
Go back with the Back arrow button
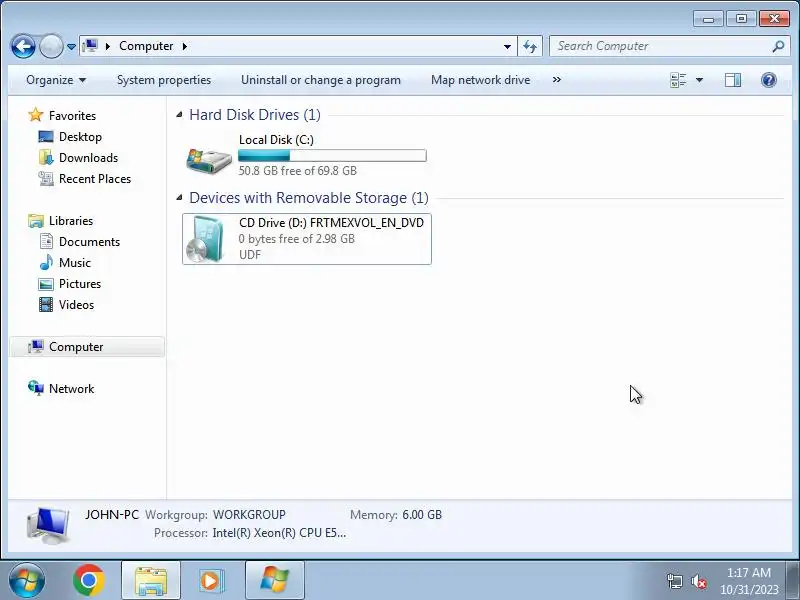coord(23,46)
